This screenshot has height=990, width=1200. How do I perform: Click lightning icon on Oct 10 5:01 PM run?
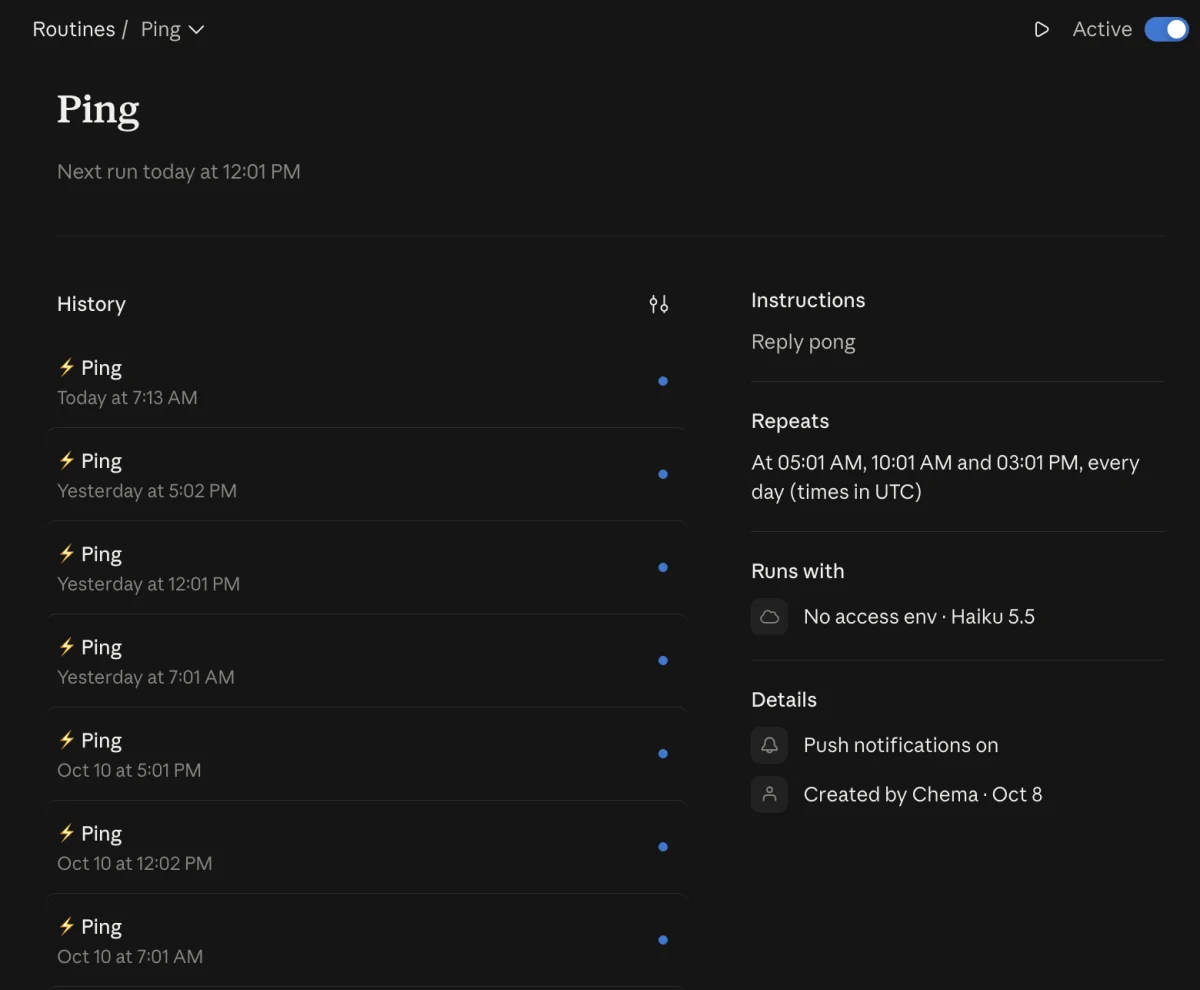point(67,739)
